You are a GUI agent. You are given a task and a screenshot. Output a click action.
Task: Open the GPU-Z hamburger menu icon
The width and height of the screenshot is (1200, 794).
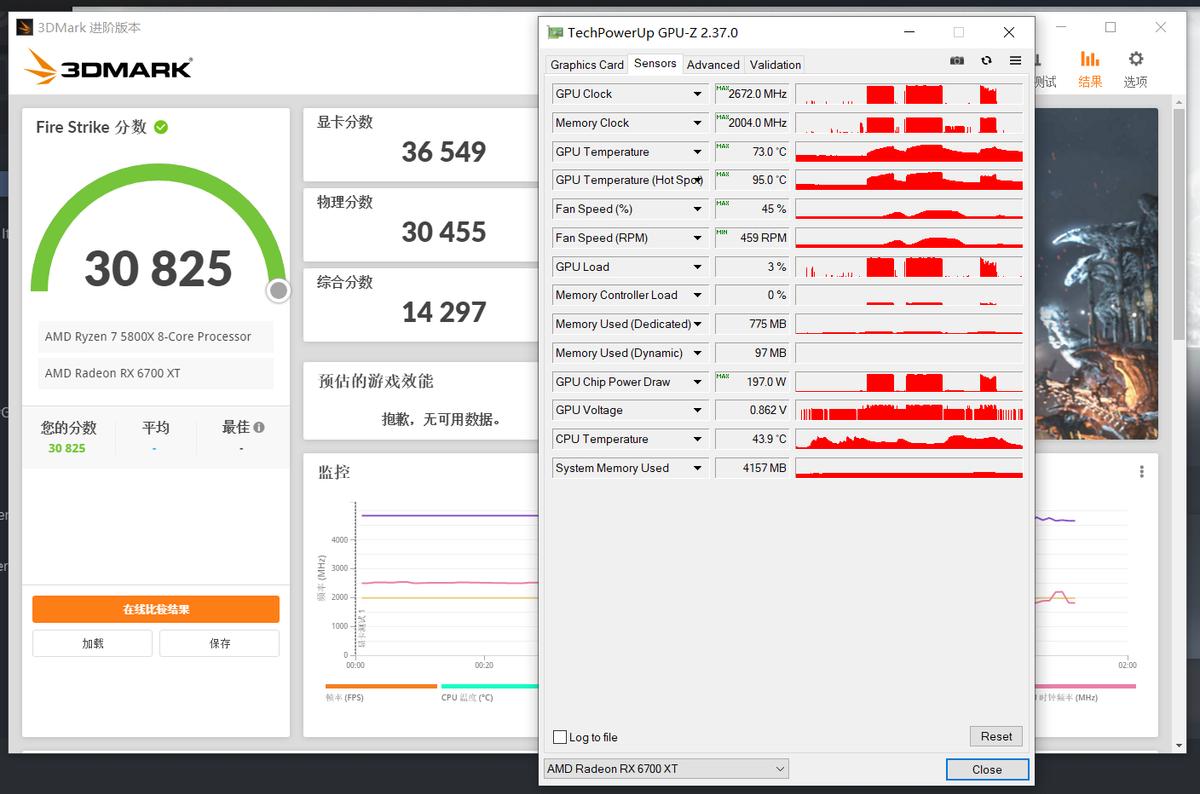click(x=1014, y=60)
